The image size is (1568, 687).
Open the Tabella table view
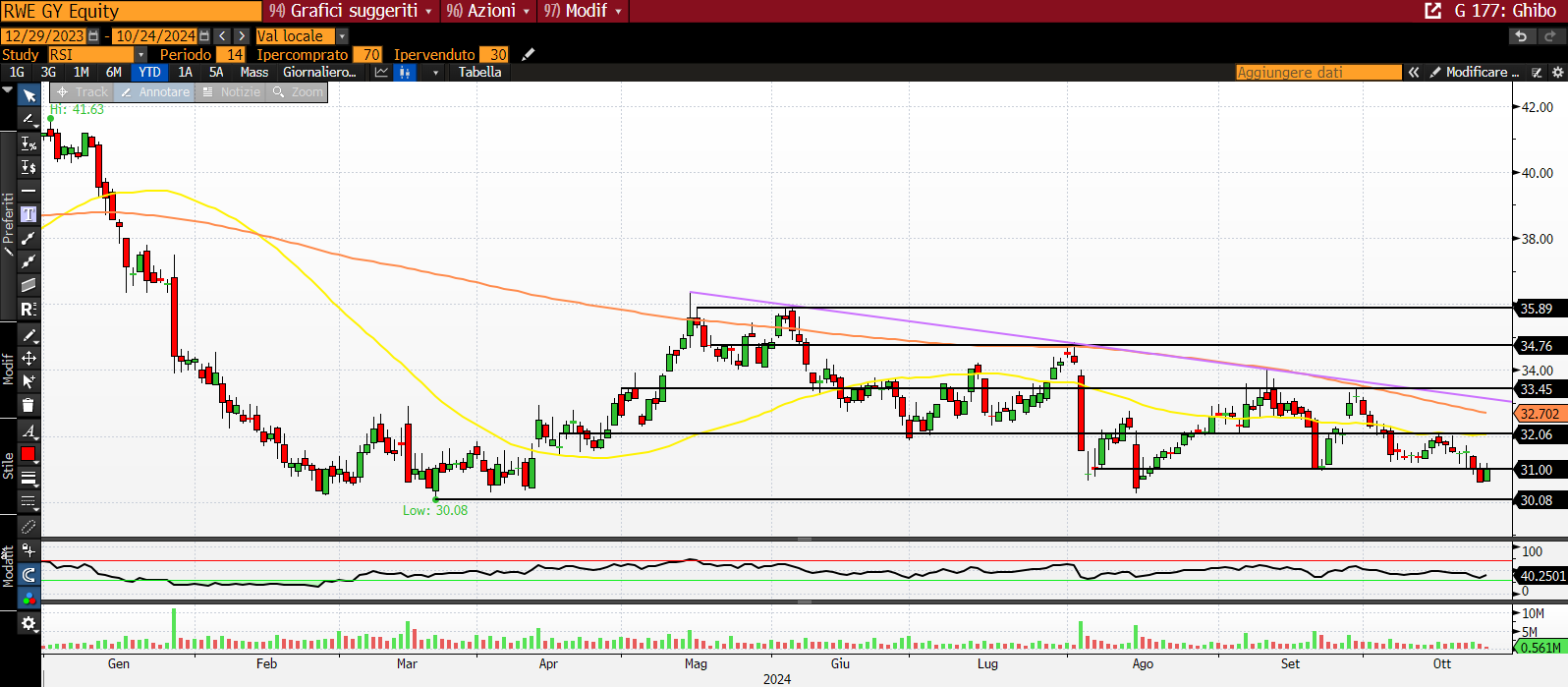[x=479, y=72]
